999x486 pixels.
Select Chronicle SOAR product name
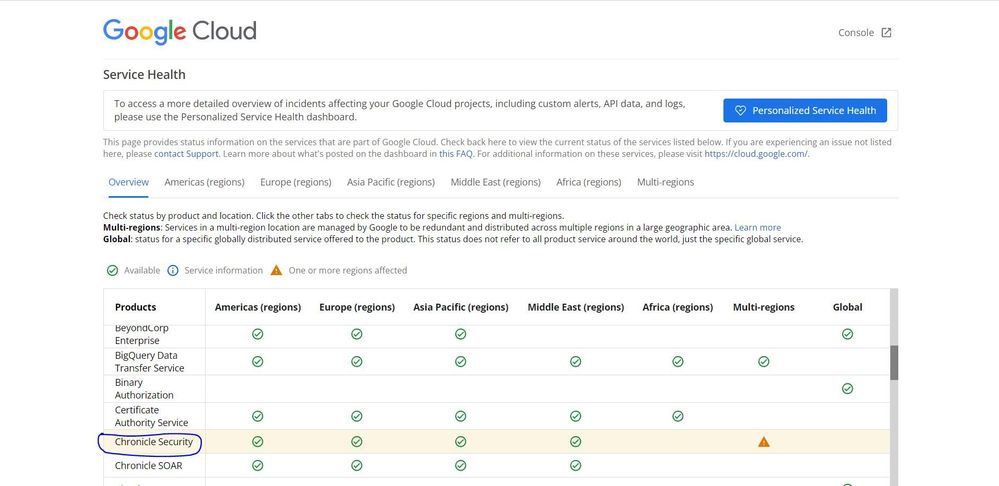(148, 466)
